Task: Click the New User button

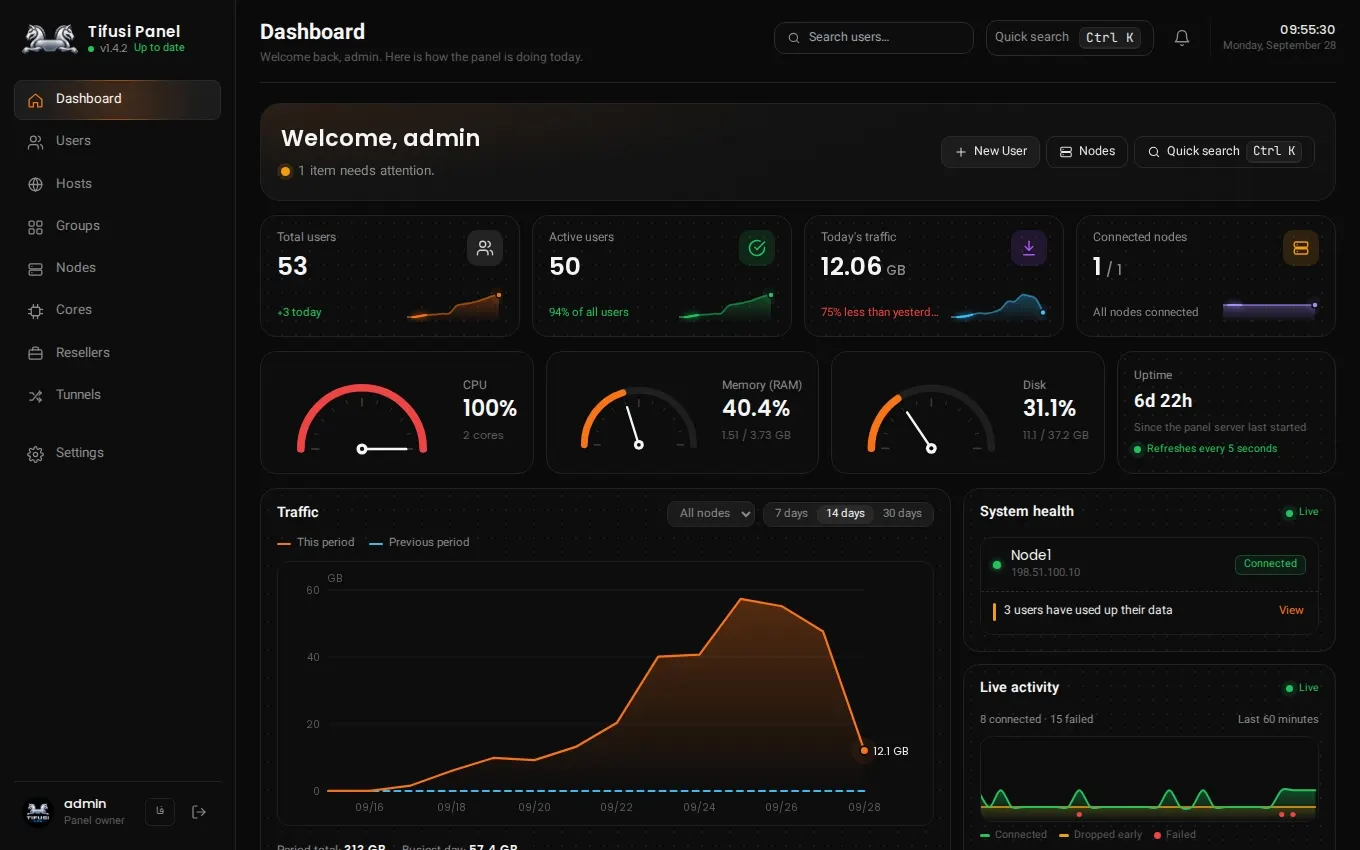Action: click(x=990, y=152)
